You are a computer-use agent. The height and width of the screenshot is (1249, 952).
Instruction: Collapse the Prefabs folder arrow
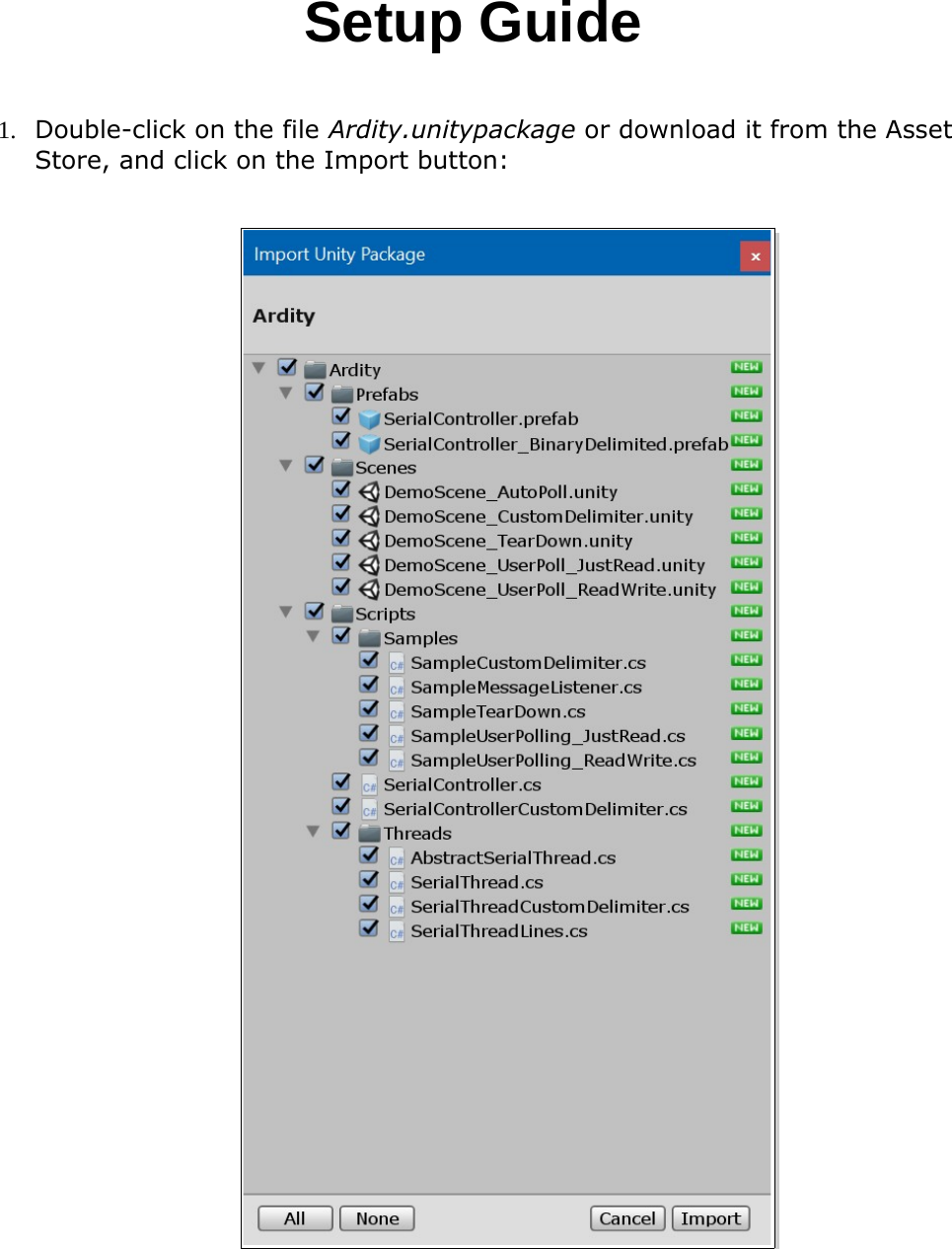click(285, 393)
